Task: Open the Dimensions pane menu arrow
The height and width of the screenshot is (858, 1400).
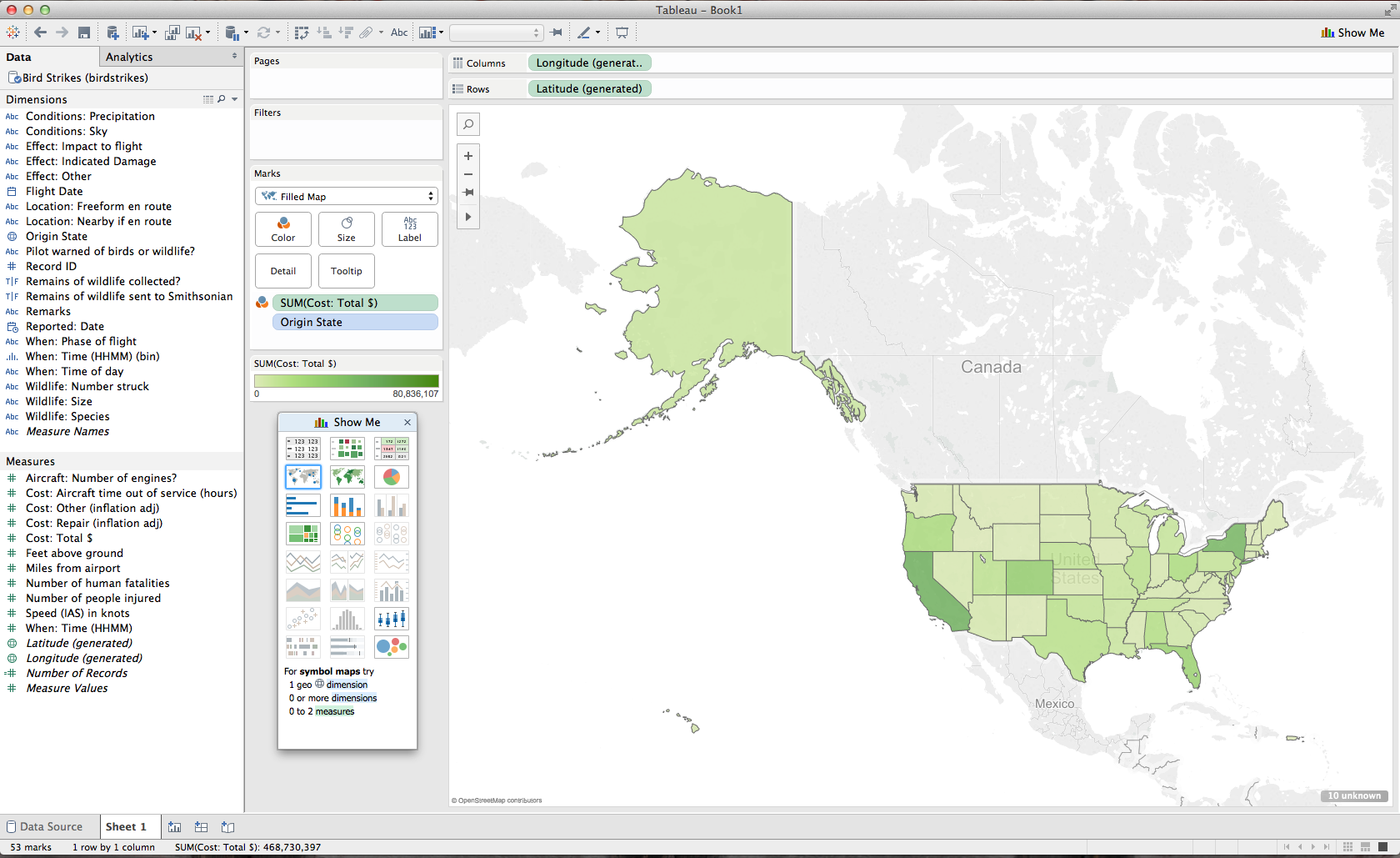Action: point(235,99)
